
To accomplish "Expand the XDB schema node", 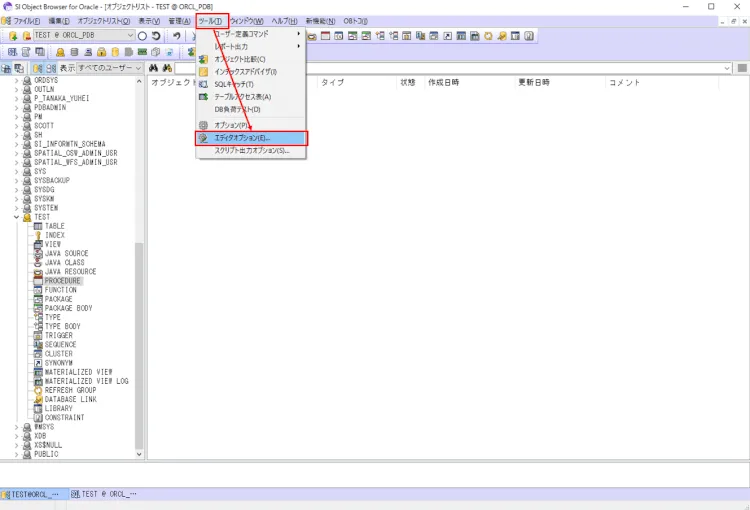I will pos(17,436).
